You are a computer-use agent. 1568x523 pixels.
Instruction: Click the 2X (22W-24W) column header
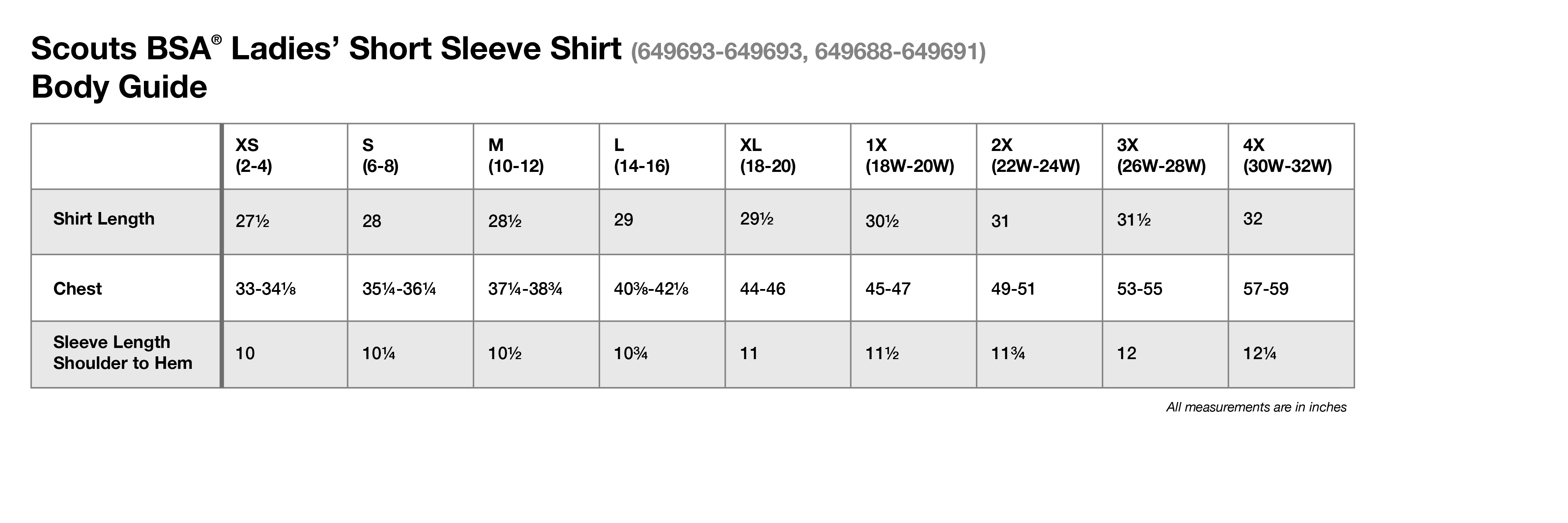(1040, 157)
